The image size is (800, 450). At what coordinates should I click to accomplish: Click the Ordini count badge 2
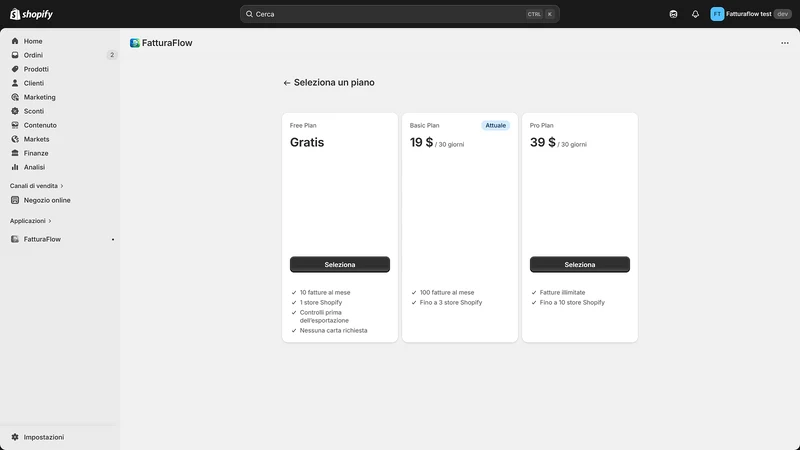click(x=112, y=55)
